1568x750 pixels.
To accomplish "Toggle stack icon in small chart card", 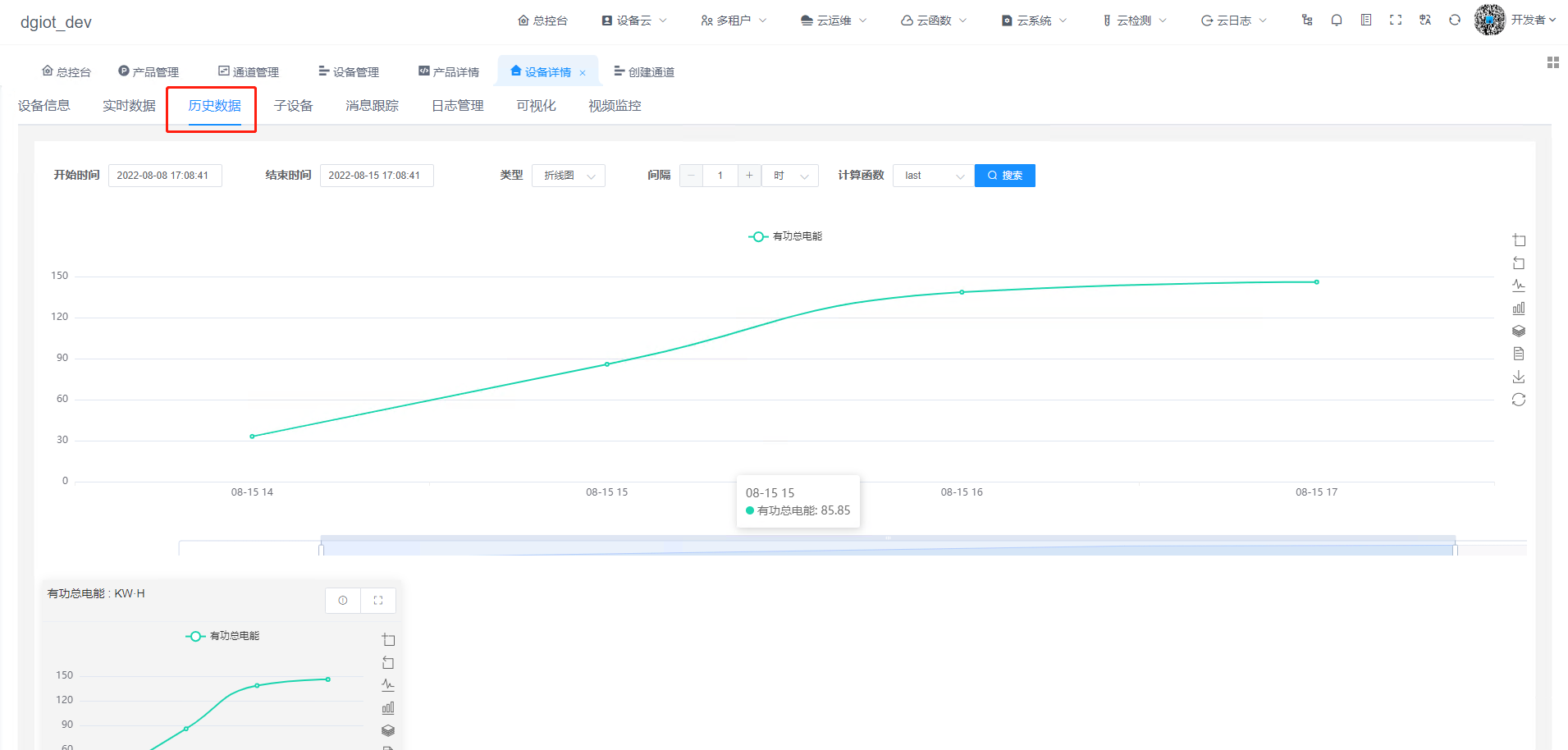I will (x=388, y=730).
